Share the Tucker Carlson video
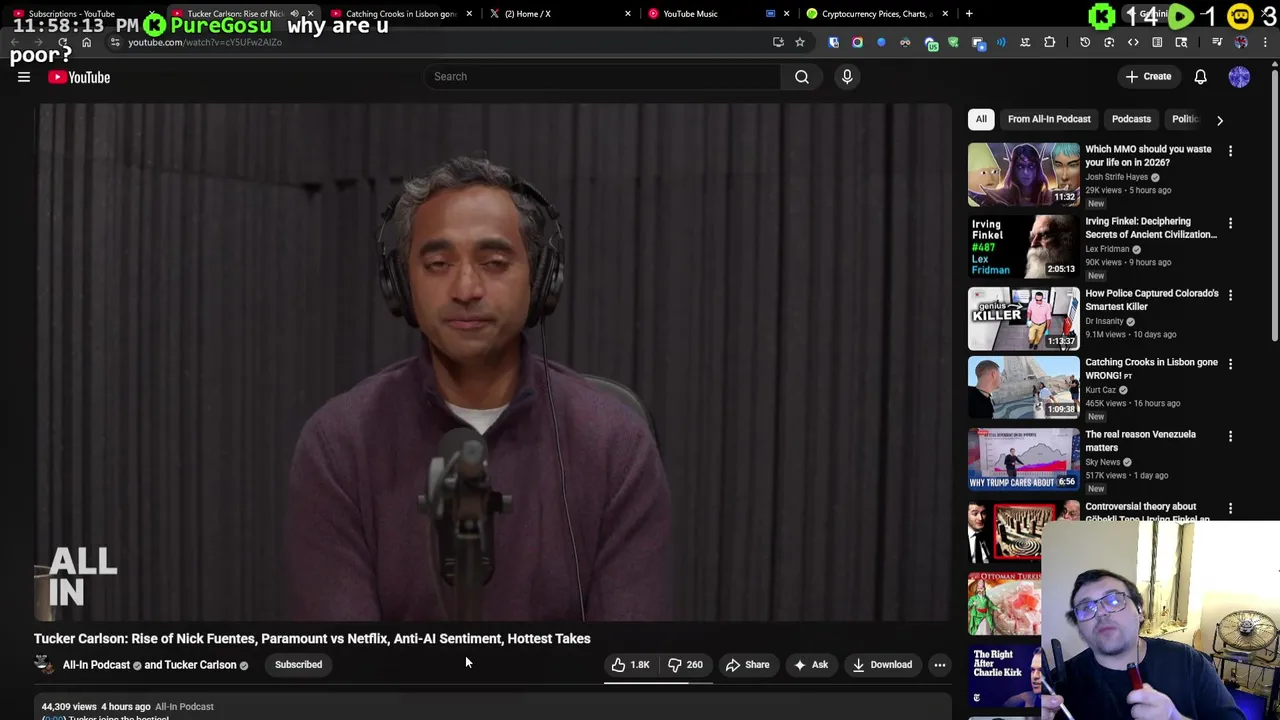 point(747,664)
